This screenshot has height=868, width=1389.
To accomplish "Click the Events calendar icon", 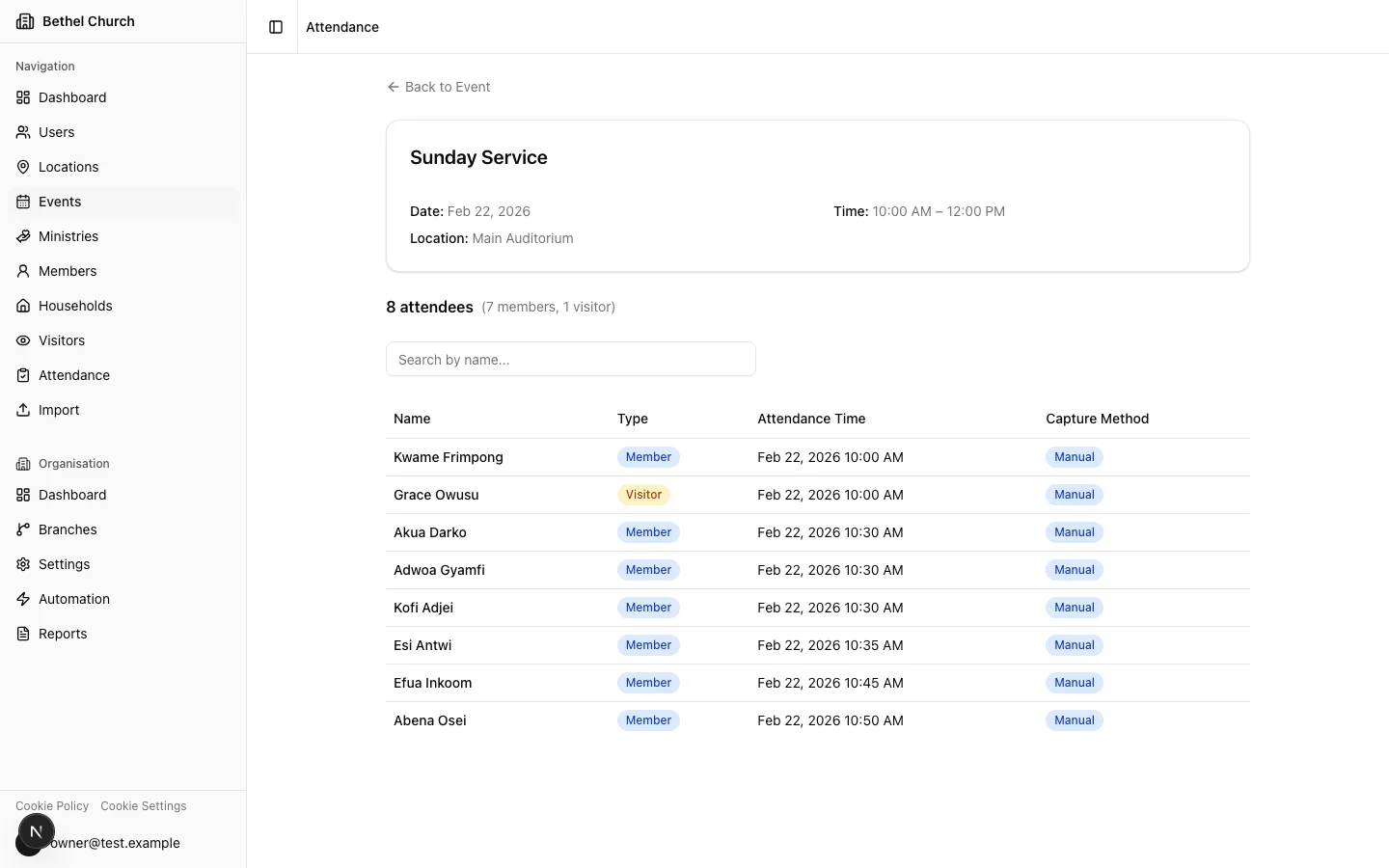I will click(23, 202).
